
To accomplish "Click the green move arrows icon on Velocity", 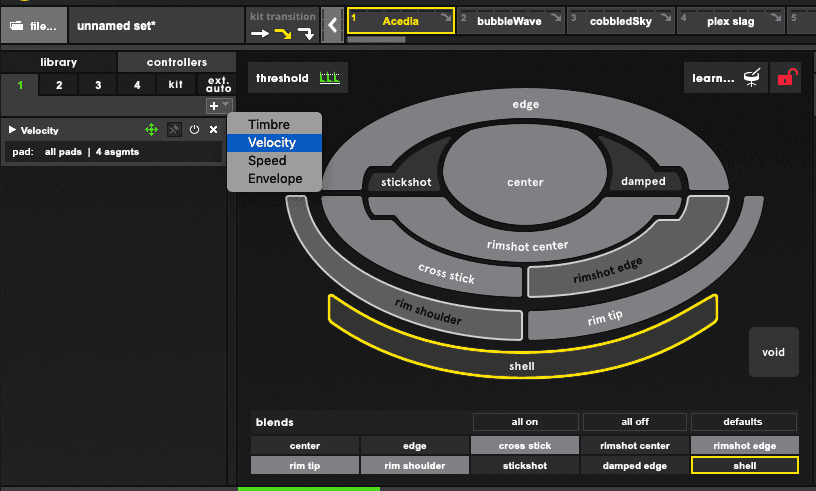I will (x=151, y=130).
